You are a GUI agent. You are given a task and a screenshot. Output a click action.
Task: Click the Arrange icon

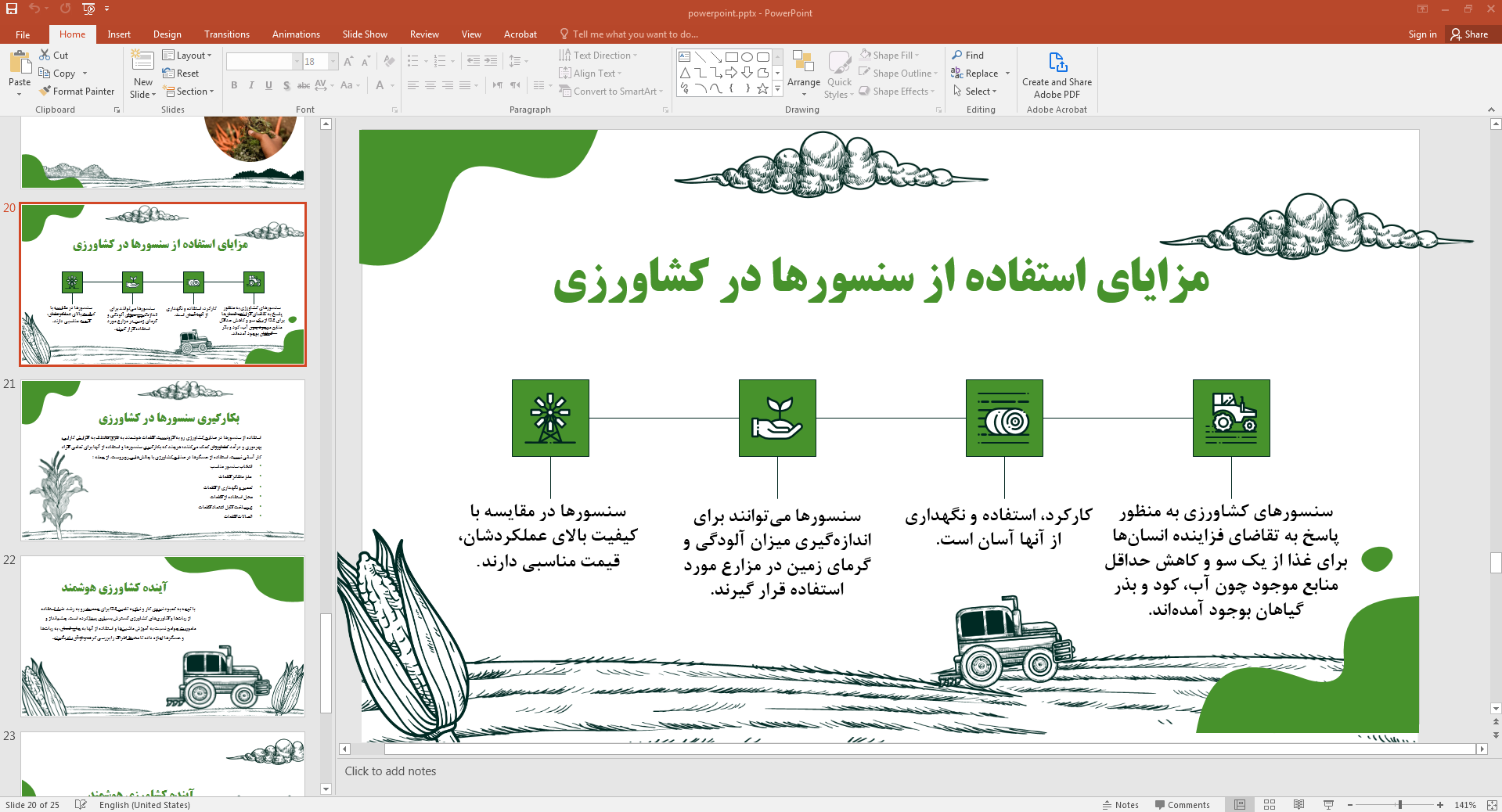803,62
